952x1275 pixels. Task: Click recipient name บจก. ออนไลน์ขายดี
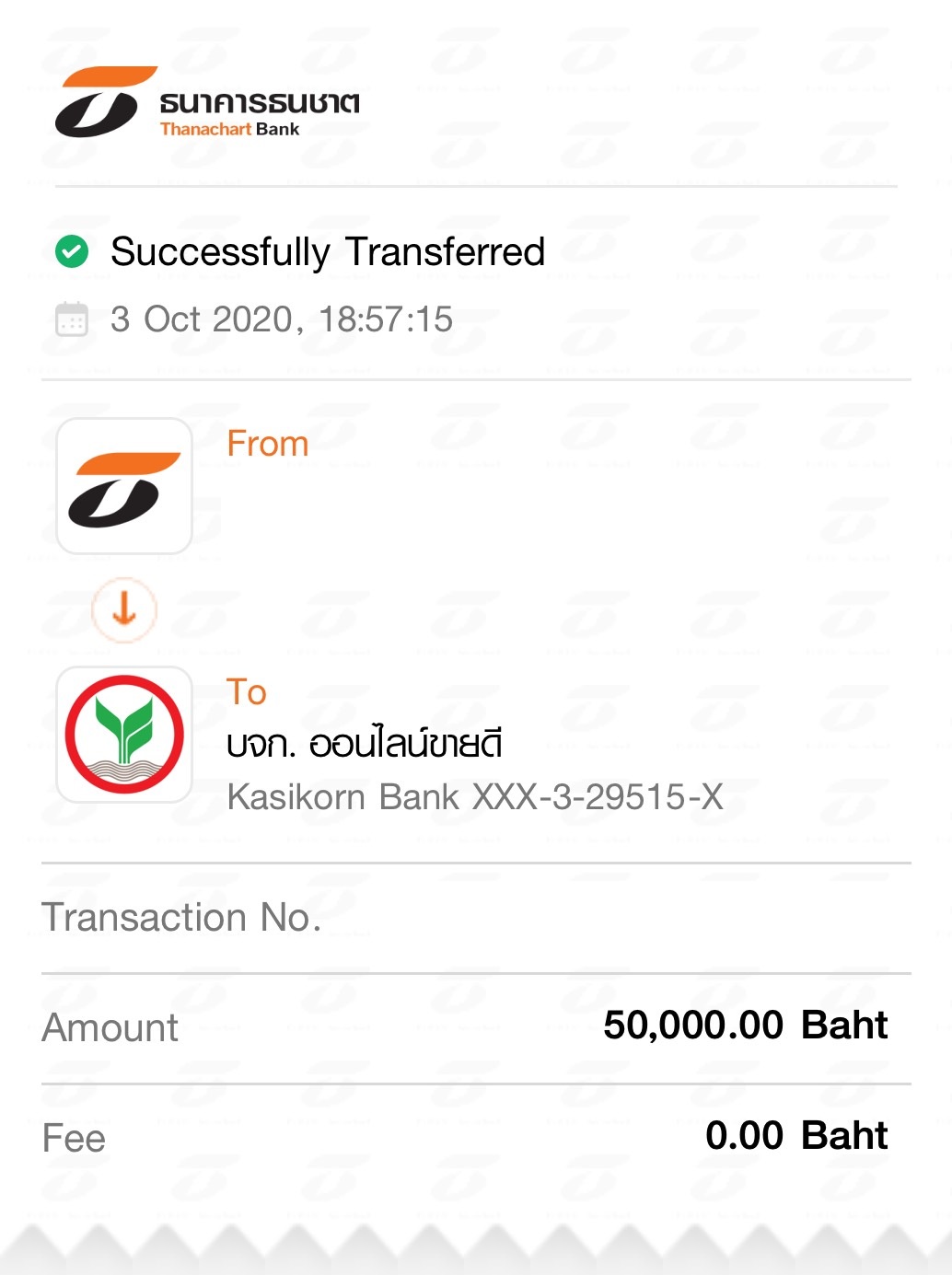pyautogui.click(x=365, y=743)
